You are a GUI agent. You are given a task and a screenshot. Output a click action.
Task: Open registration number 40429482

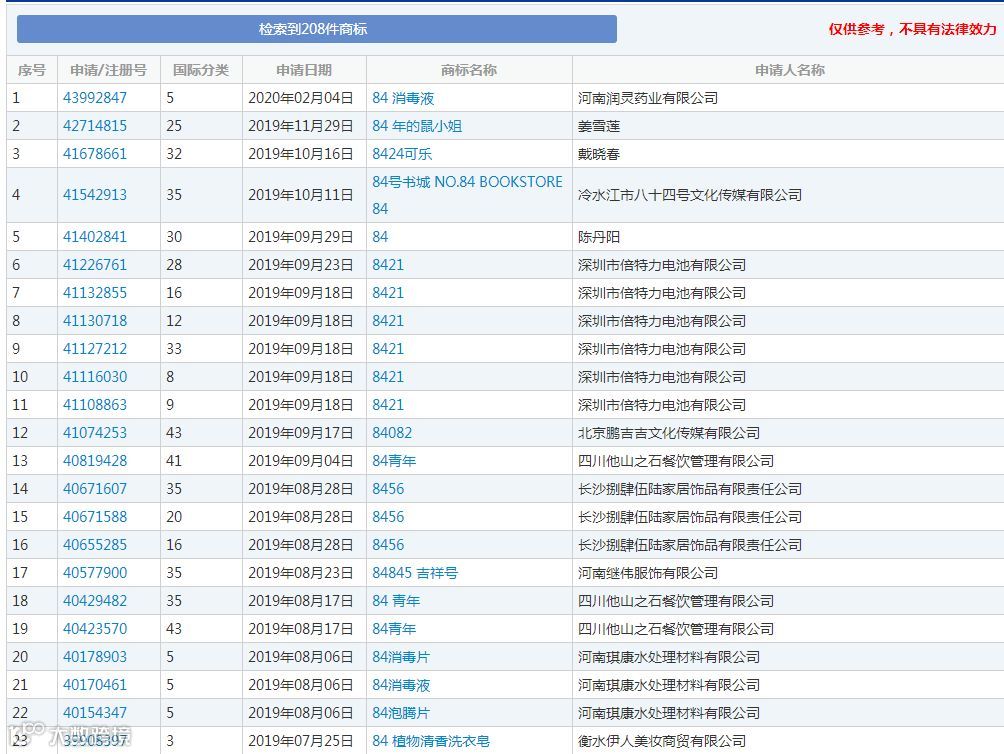pyautogui.click(x=95, y=601)
